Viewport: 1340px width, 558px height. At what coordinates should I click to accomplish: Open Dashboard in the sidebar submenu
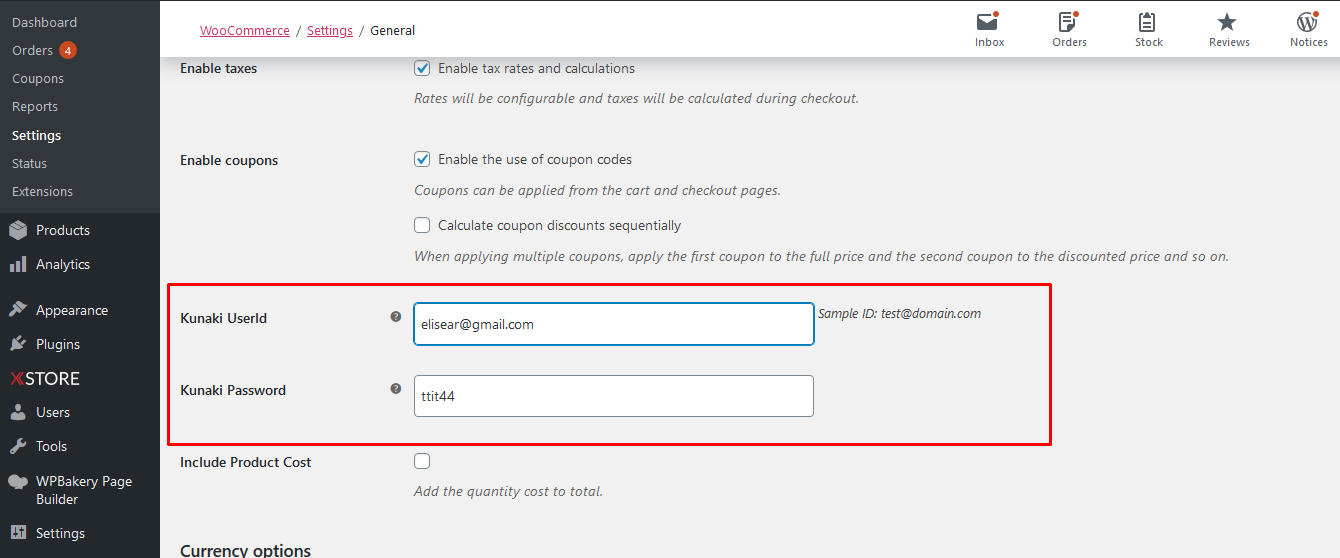[44, 22]
